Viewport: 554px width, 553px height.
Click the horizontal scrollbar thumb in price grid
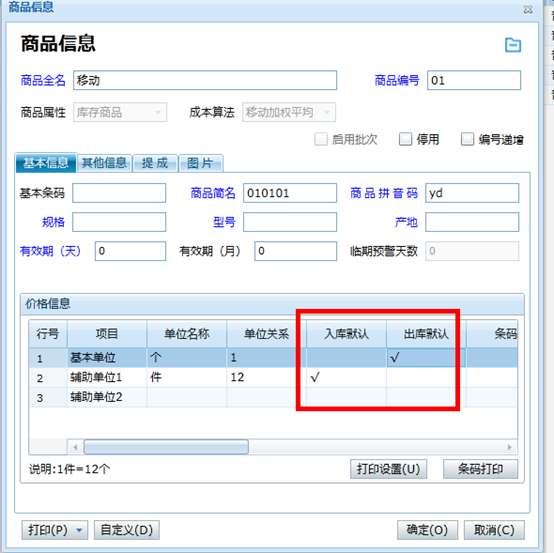166,447
